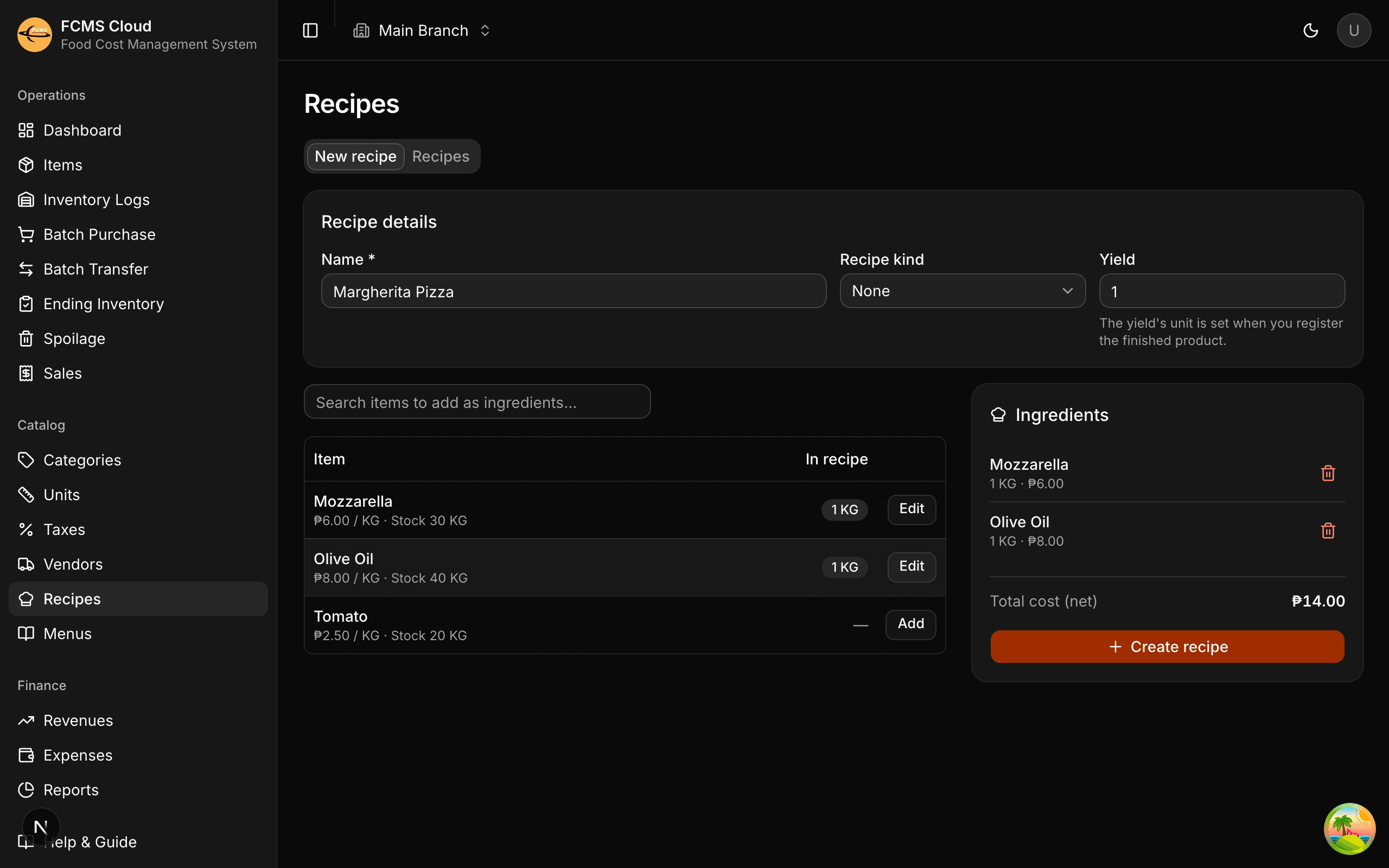
Task: Focus the Yield input field
Action: pos(1221,291)
